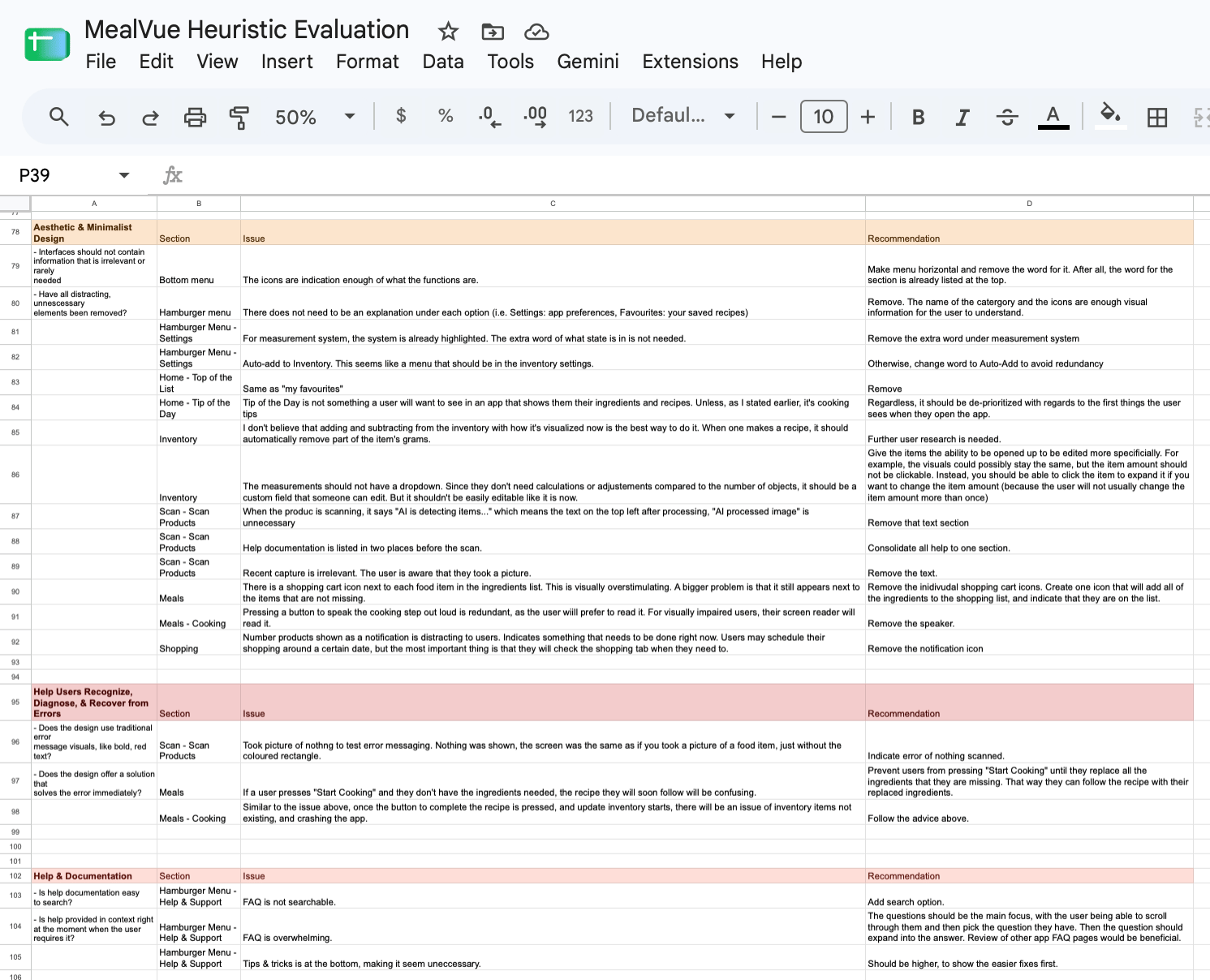The height and width of the screenshot is (980, 1210).
Task: Increase font size with plus button
Action: click(868, 117)
